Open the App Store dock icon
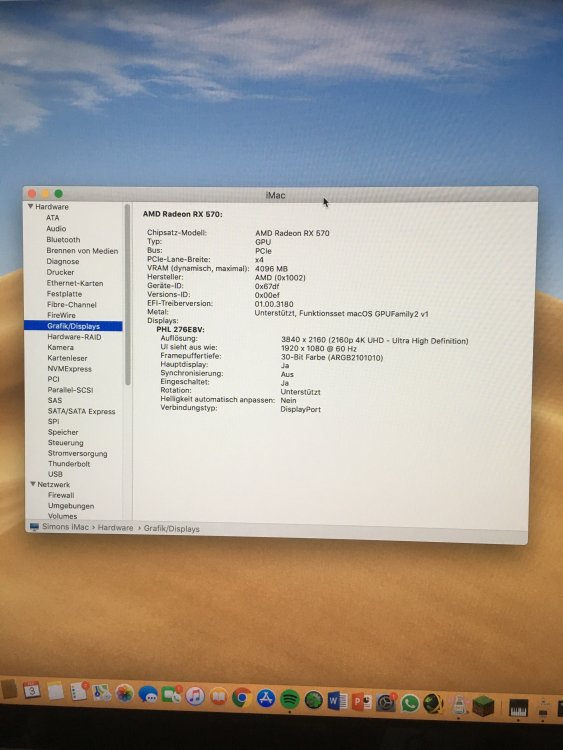The image size is (563, 750). 266,698
